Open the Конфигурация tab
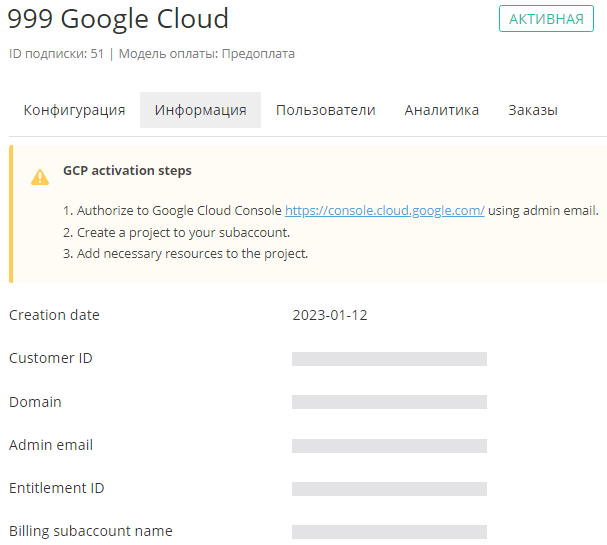607x545 pixels. coord(74,110)
